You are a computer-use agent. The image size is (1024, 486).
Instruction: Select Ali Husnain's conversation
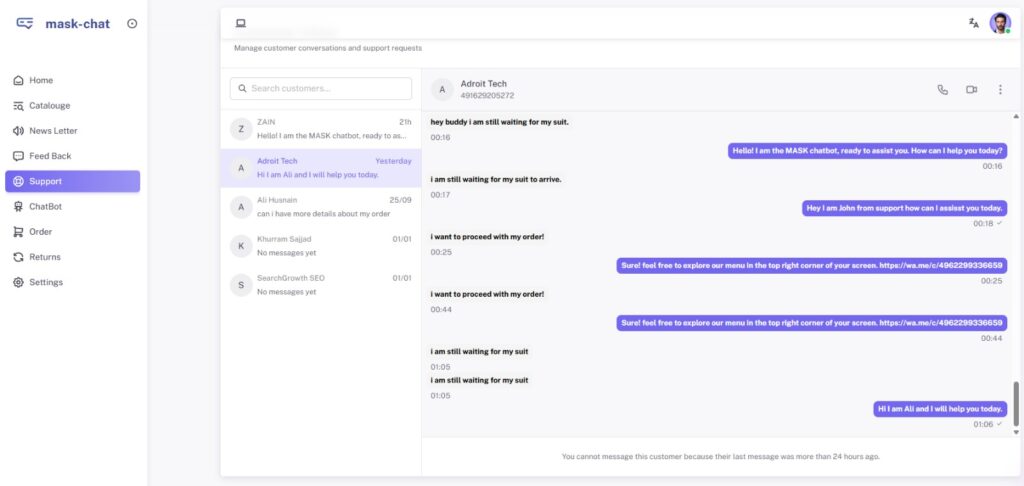pyautogui.click(x=320, y=206)
